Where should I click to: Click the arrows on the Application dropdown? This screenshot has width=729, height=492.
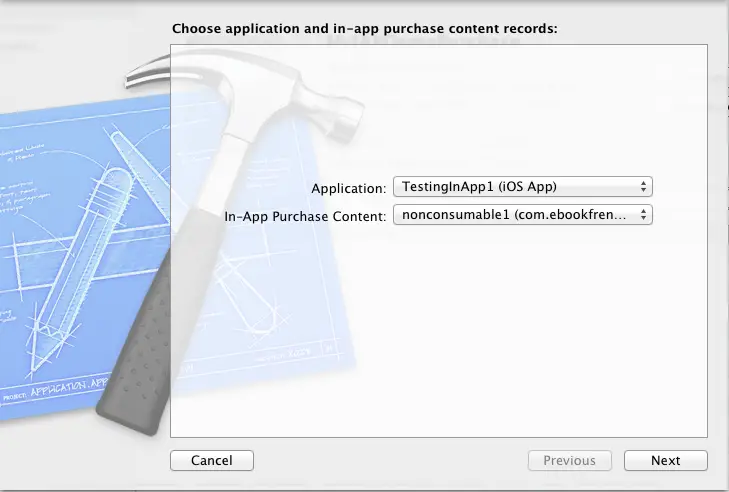644,187
